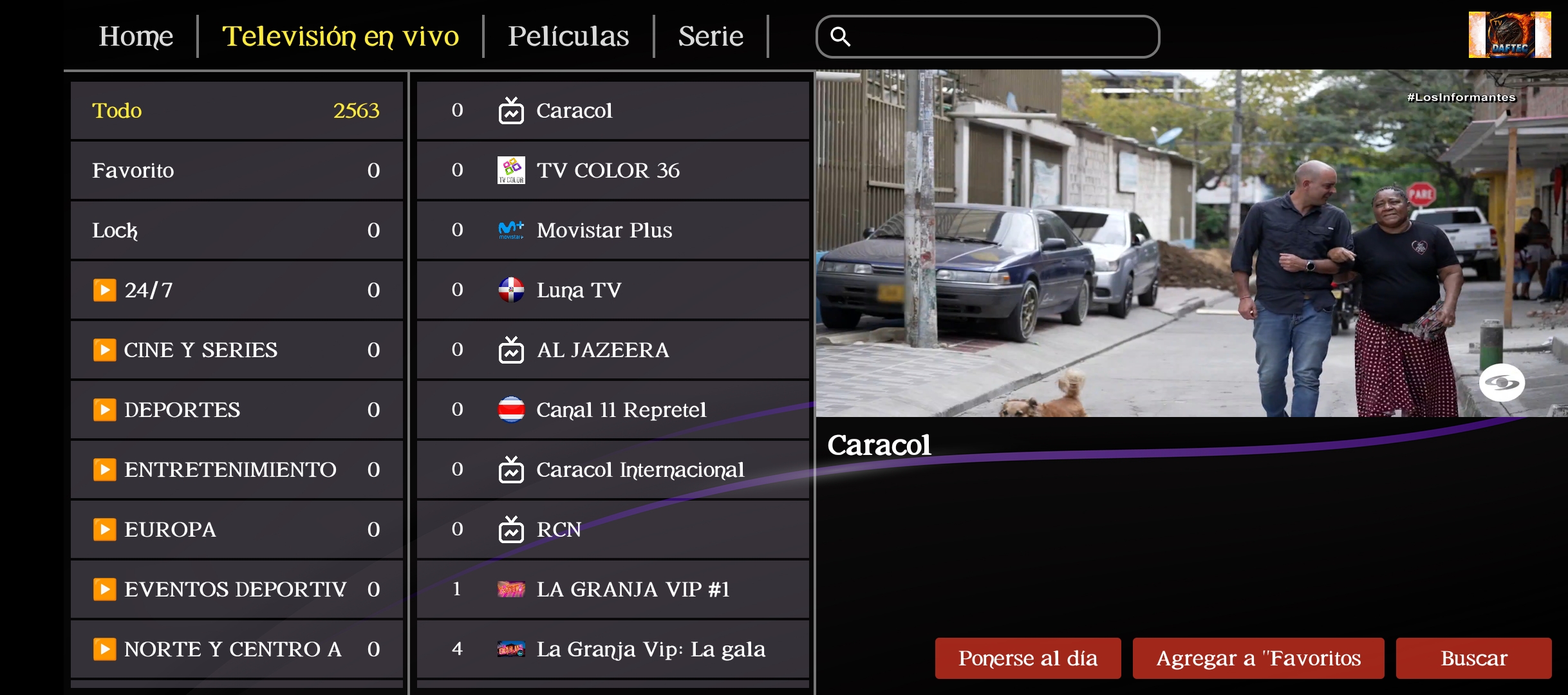Screen dimensions: 1568x695
Task: Focus the search input field
Action: click(x=988, y=37)
